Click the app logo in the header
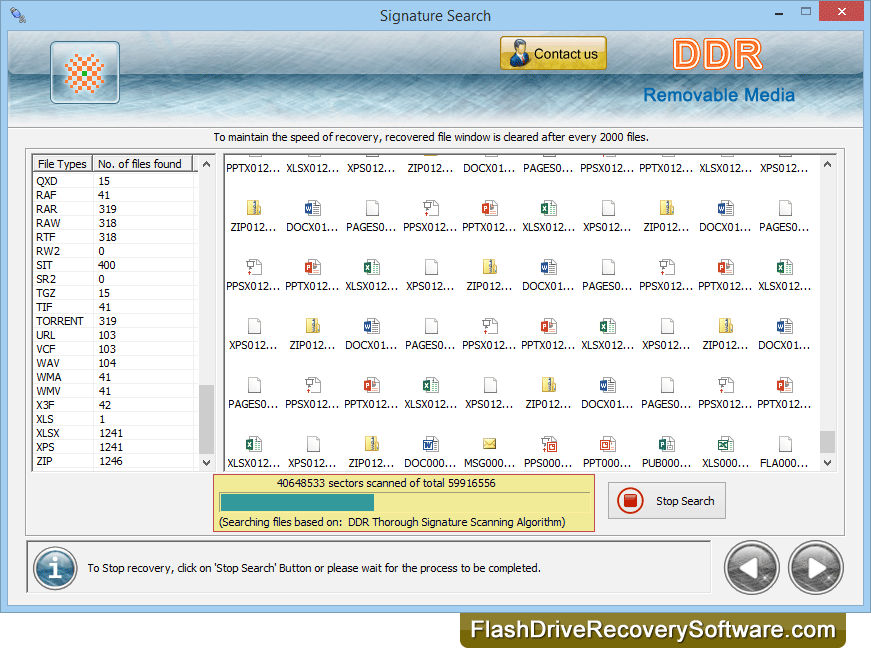The height and width of the screenshot is (648, 871). click(x=85, y=73)
